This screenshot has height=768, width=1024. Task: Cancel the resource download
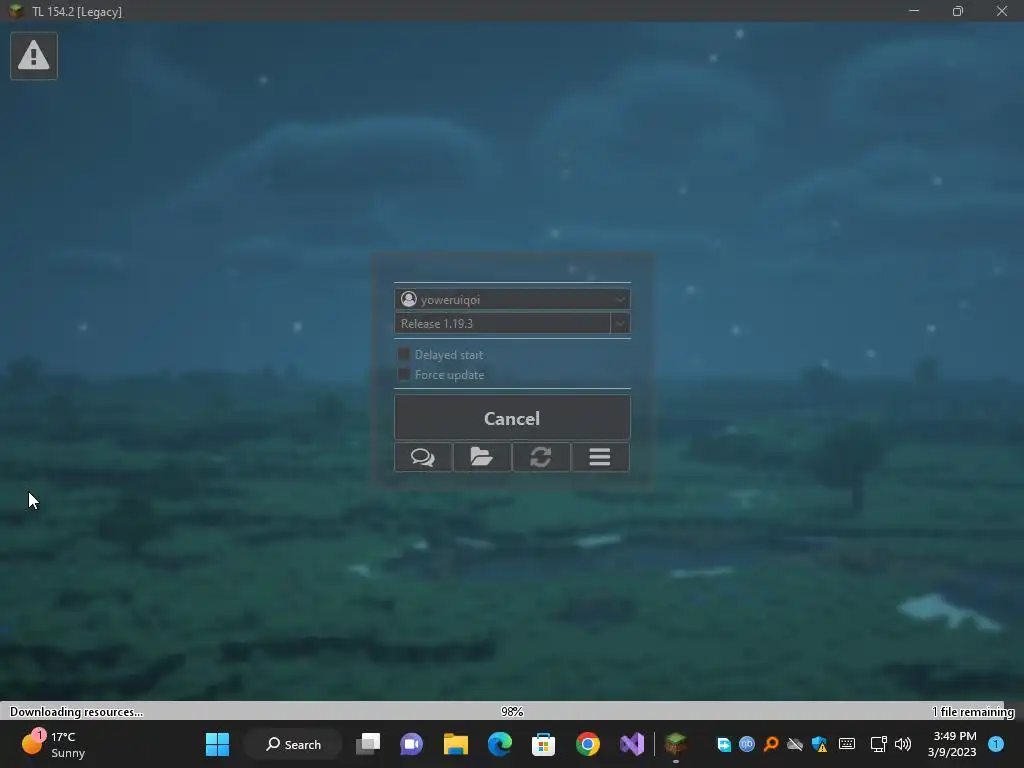[x=512, y=418]
